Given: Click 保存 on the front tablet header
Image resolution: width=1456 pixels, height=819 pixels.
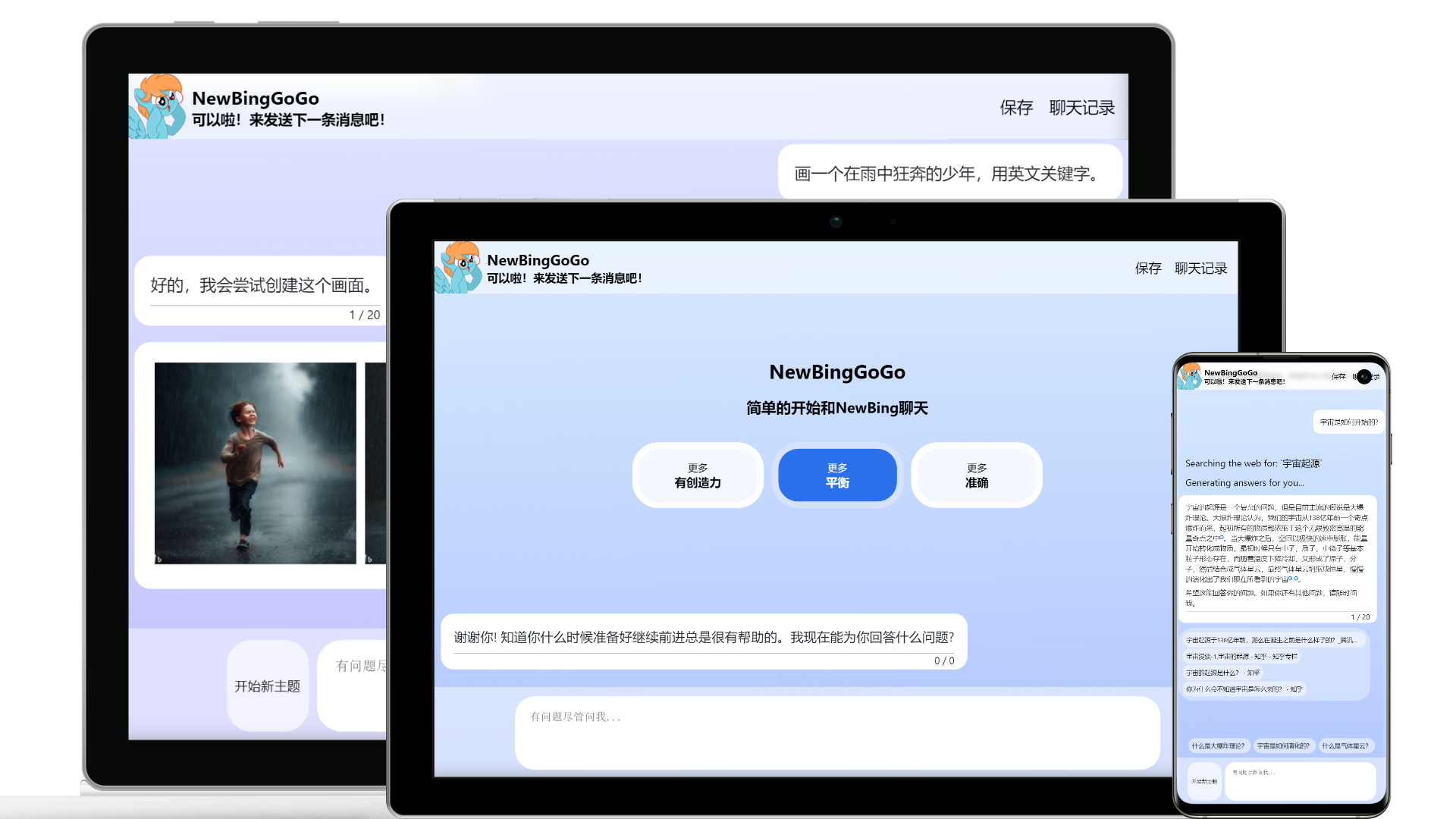Looking at the screenshot, I should coord(1147,268).
